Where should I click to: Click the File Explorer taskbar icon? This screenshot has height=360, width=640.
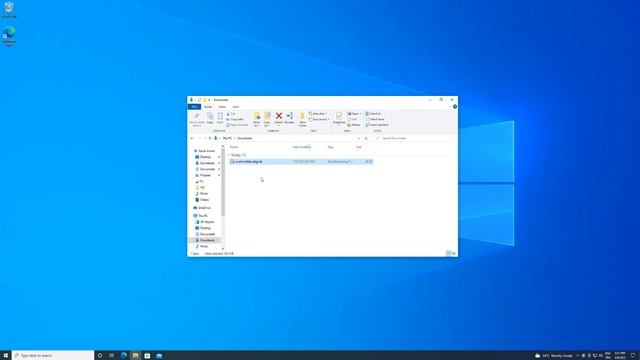click(x=135, y=356)
